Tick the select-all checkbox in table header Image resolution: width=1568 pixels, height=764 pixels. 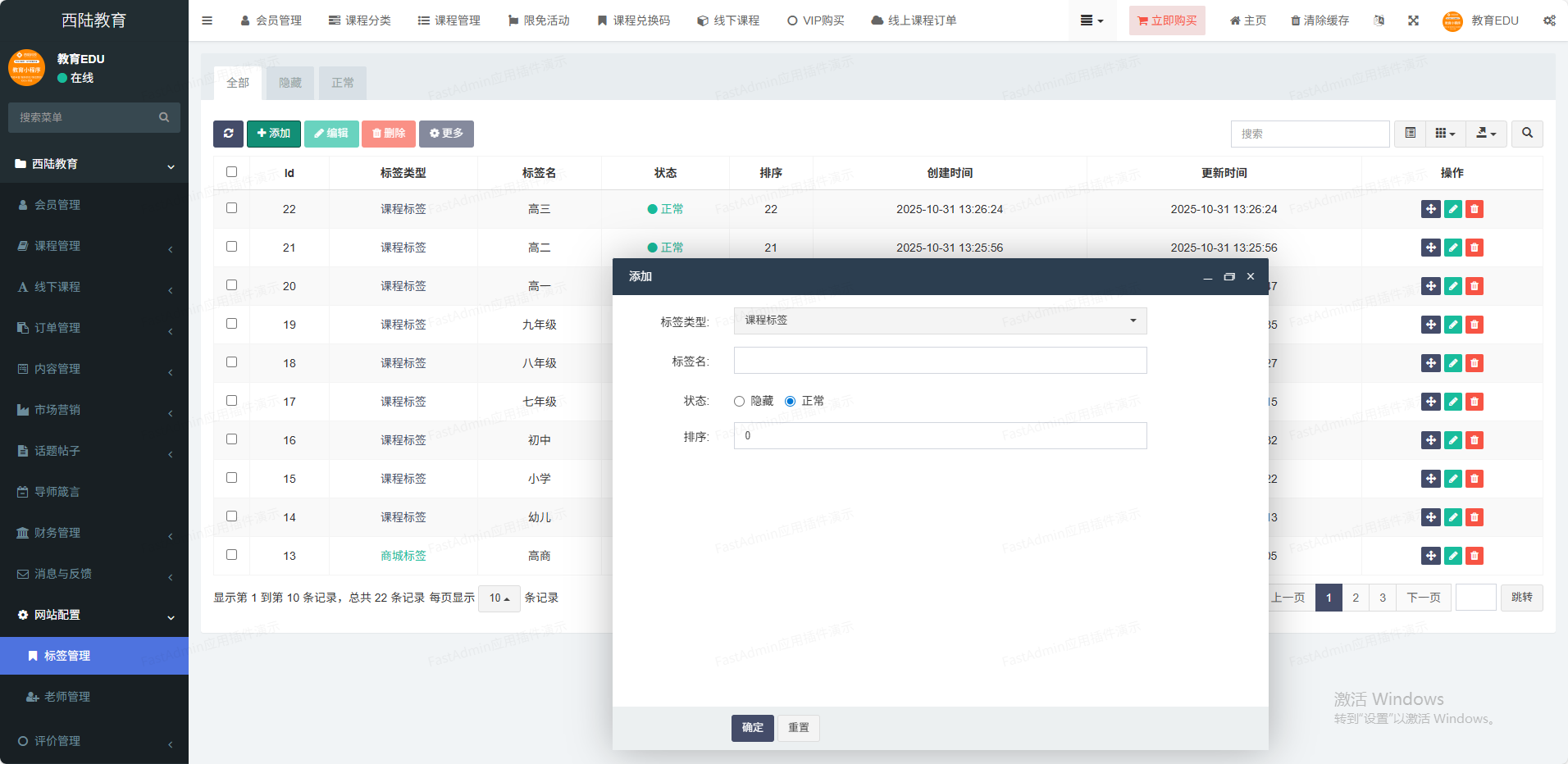231,172
